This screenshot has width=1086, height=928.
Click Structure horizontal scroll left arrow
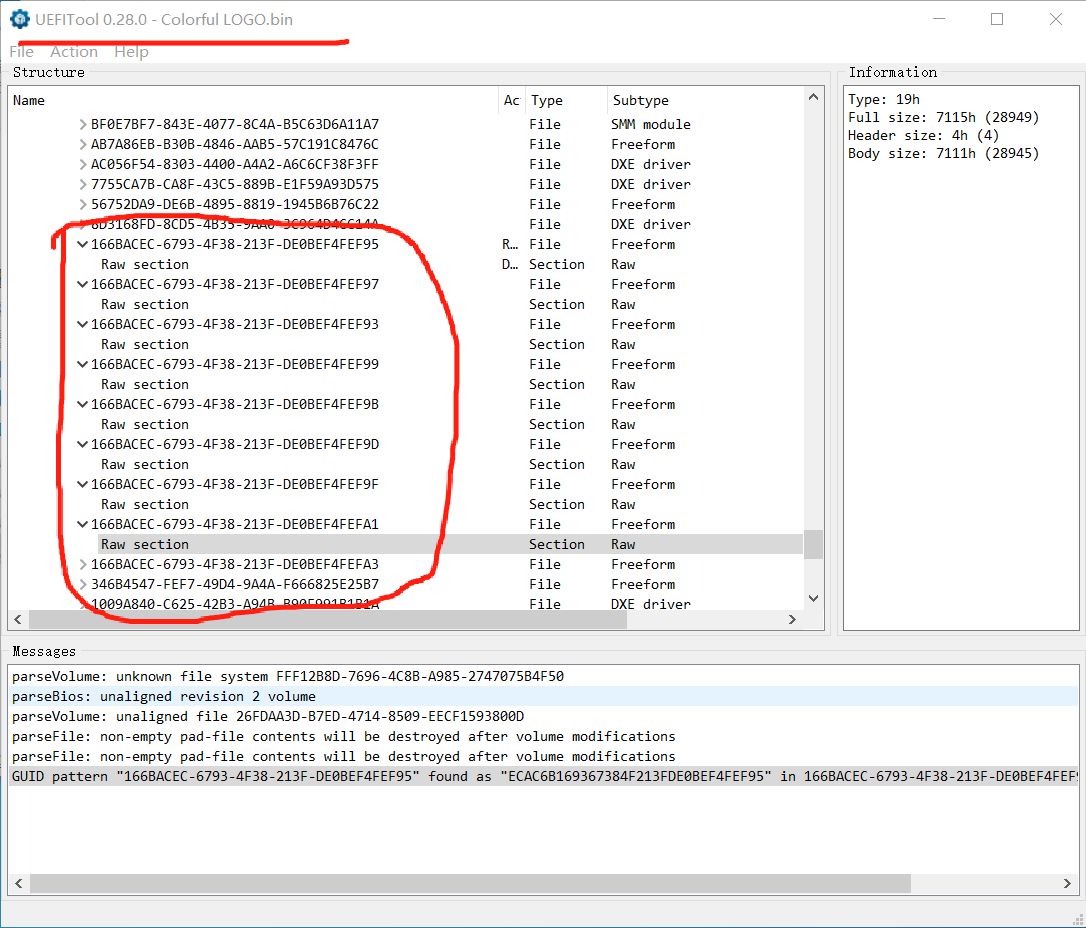(18, 620)
